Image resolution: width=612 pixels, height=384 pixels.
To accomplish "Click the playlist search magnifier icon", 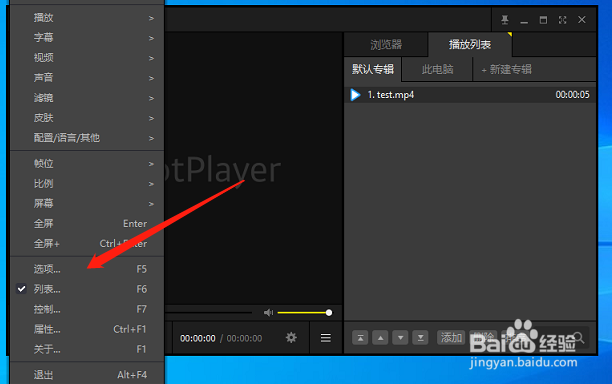I will tap(579, 338).
